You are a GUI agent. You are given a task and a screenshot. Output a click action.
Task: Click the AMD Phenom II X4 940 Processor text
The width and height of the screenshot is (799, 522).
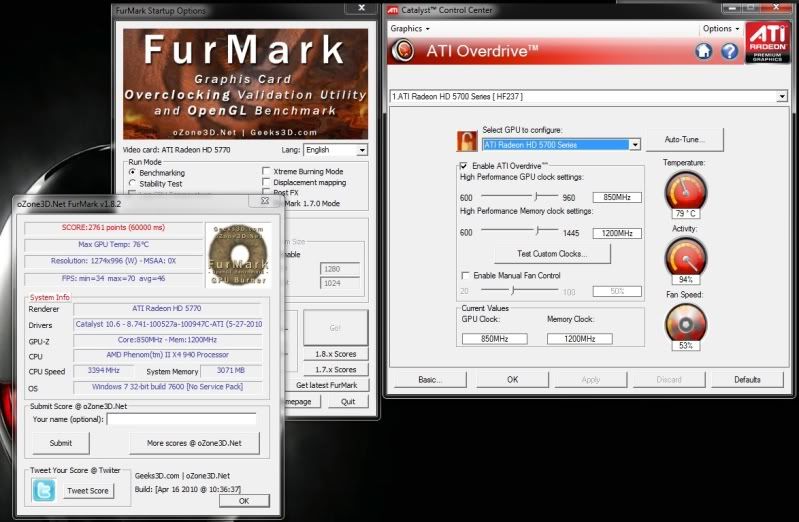tap(168, 355)
